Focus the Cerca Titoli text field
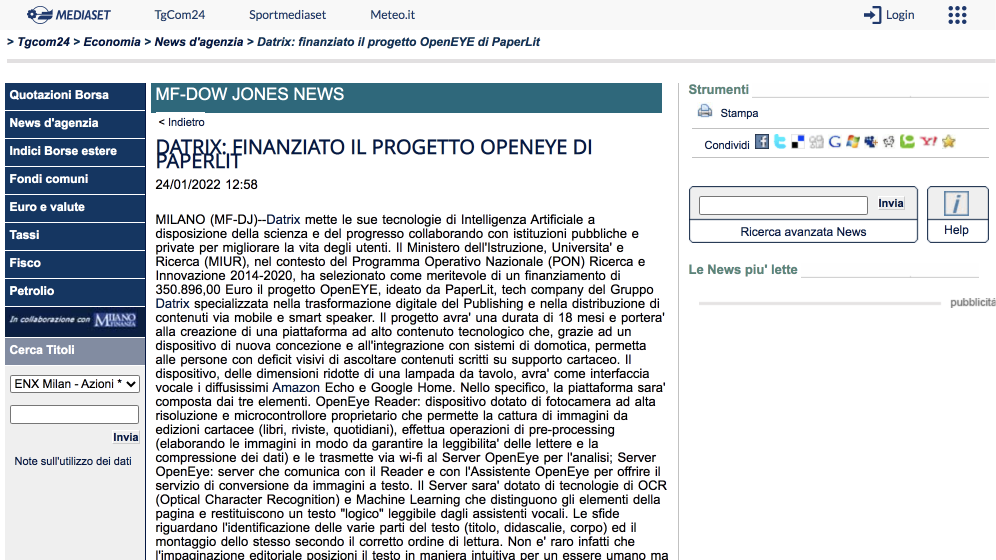This screenshot has width=996, height=560. (74, 415)
